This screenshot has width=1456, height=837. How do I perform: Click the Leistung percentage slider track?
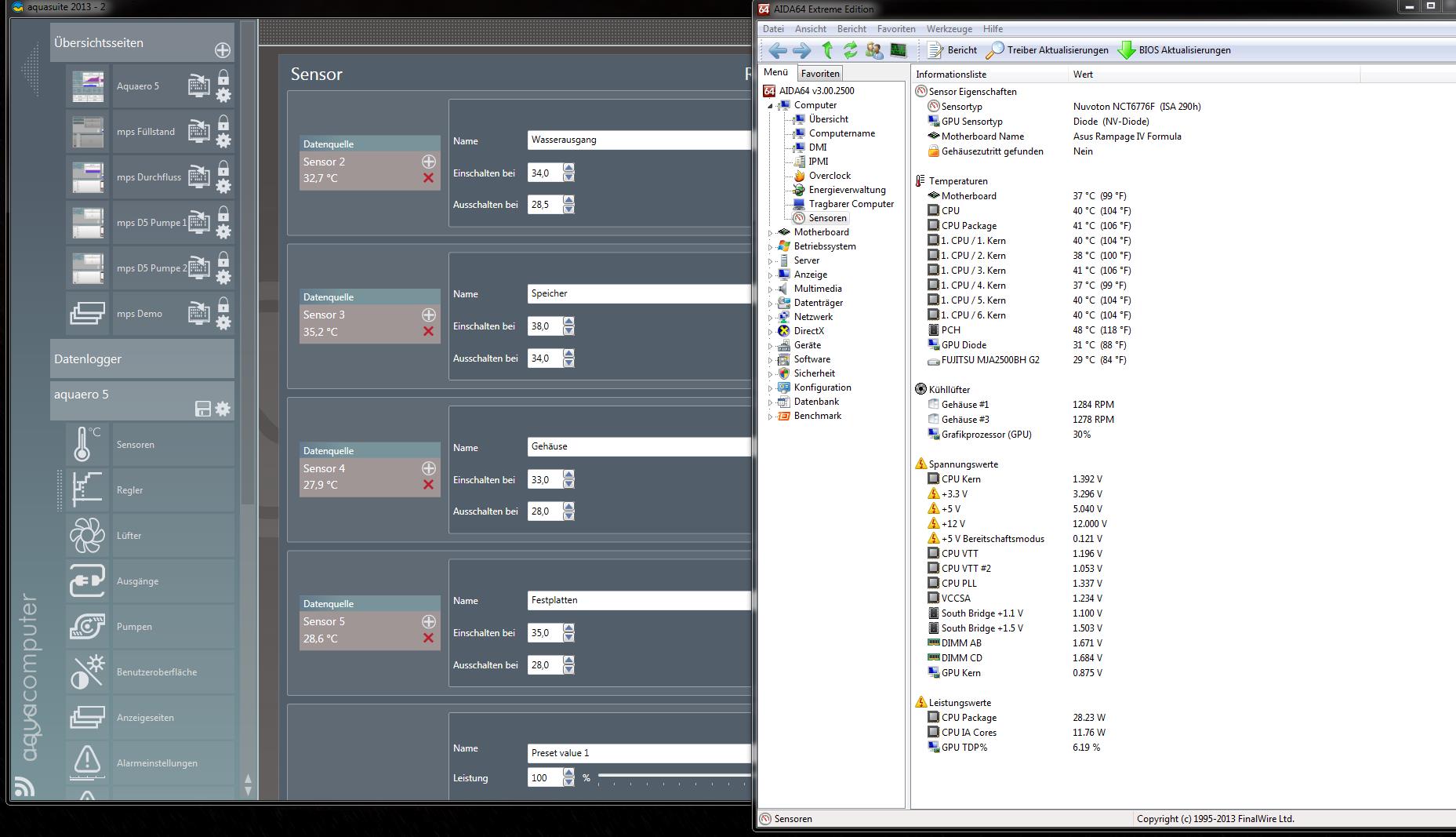tap(673, 776)
